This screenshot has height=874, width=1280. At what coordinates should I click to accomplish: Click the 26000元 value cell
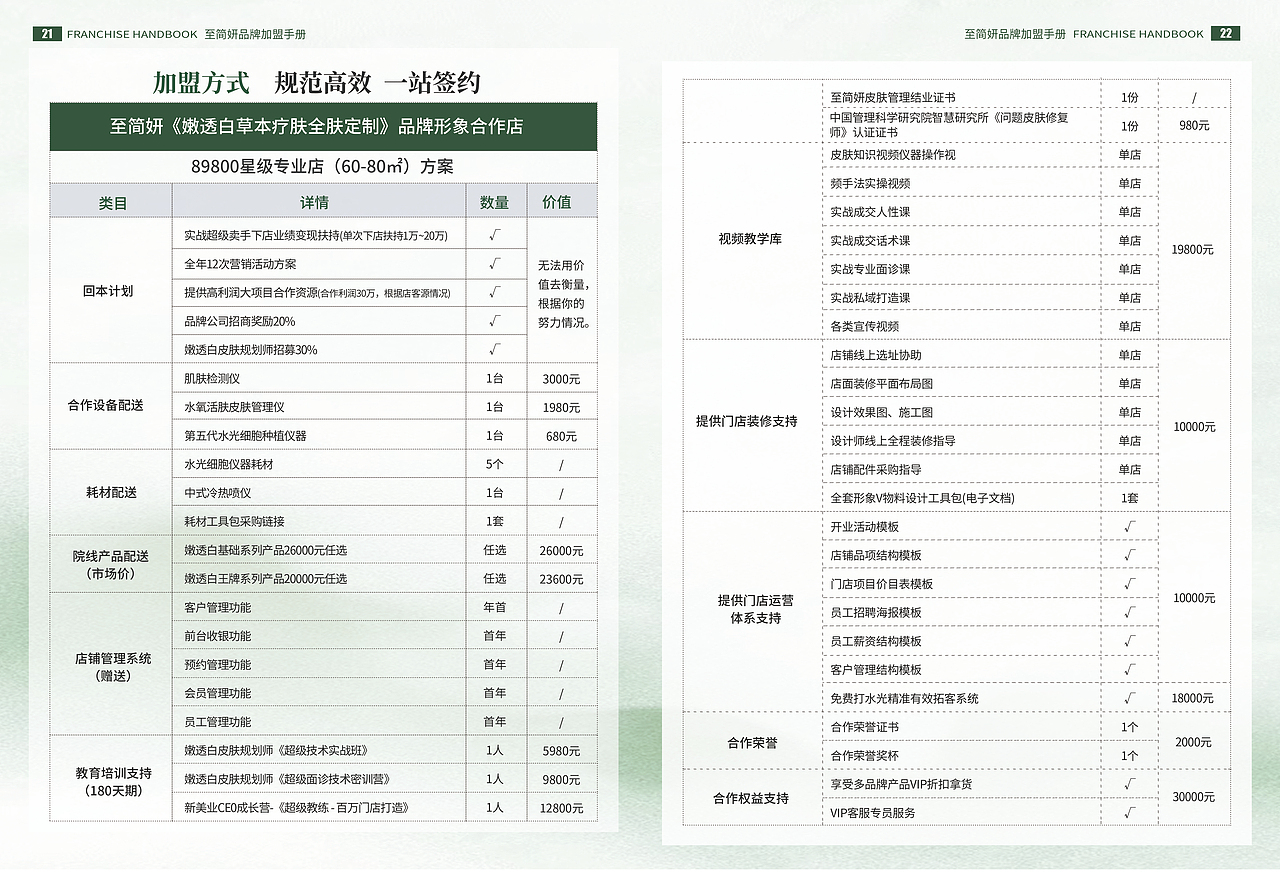pos(562,551)
